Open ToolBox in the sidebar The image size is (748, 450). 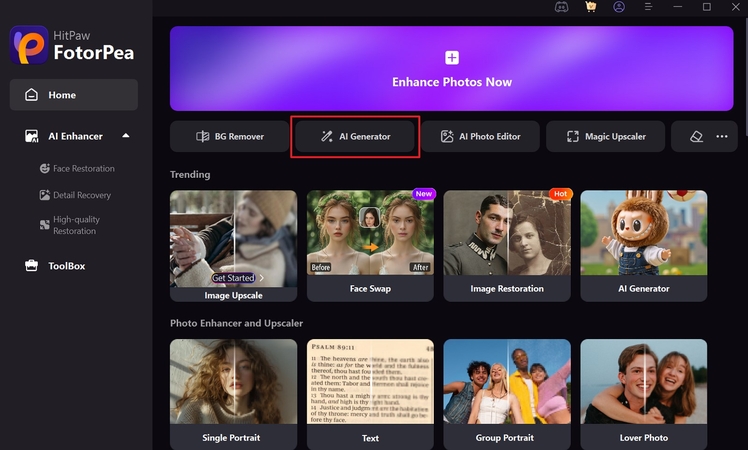(x=55, y=266)
